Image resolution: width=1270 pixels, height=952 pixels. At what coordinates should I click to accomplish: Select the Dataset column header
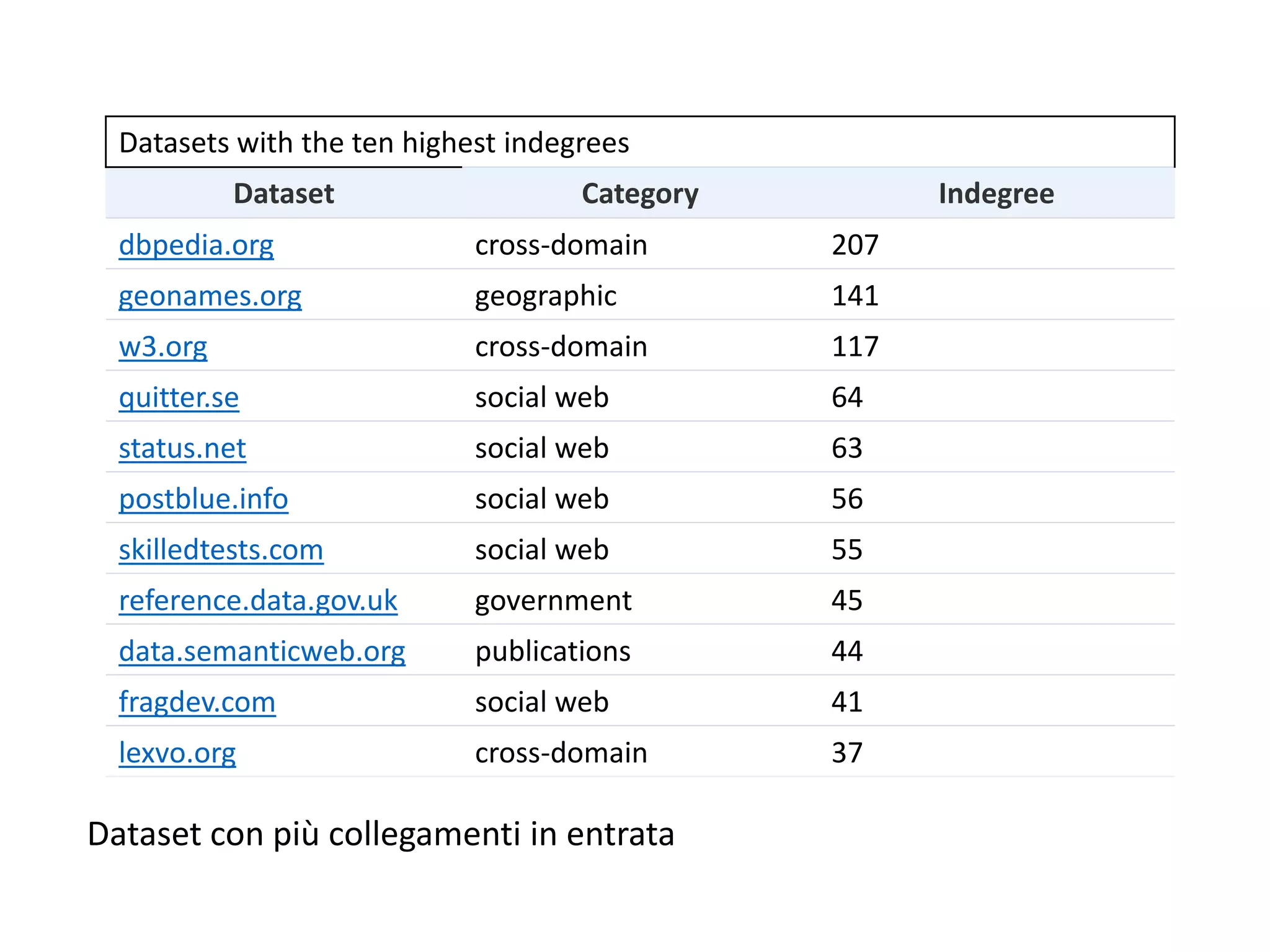click(x=284, y=193)
